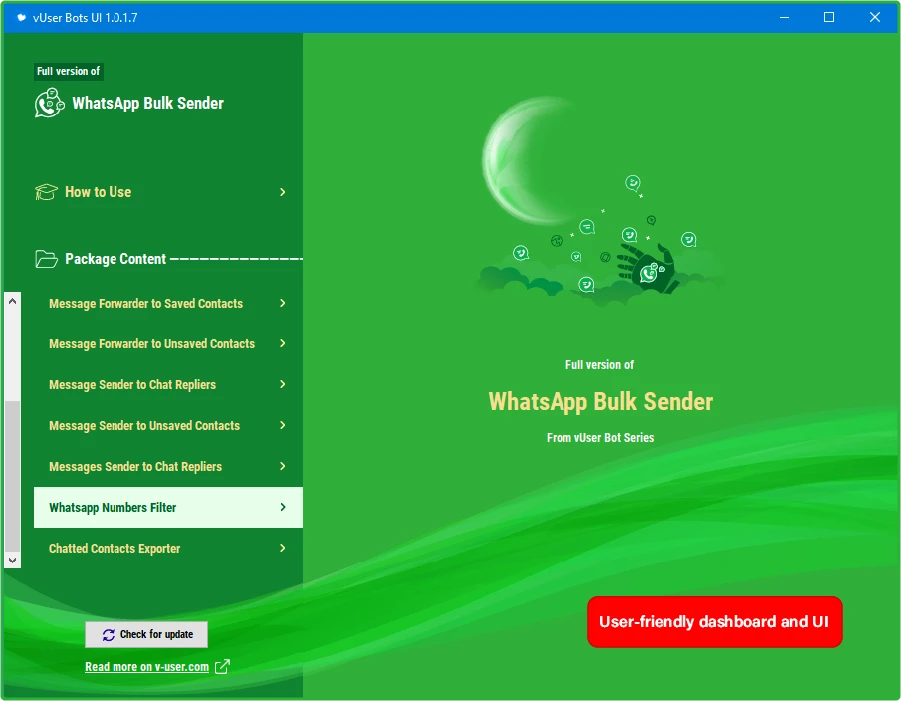Viewport: 901px width, 701px height.
Task: Expand chevron for Chatted Contacts Exporter
Action: [283, 548]
